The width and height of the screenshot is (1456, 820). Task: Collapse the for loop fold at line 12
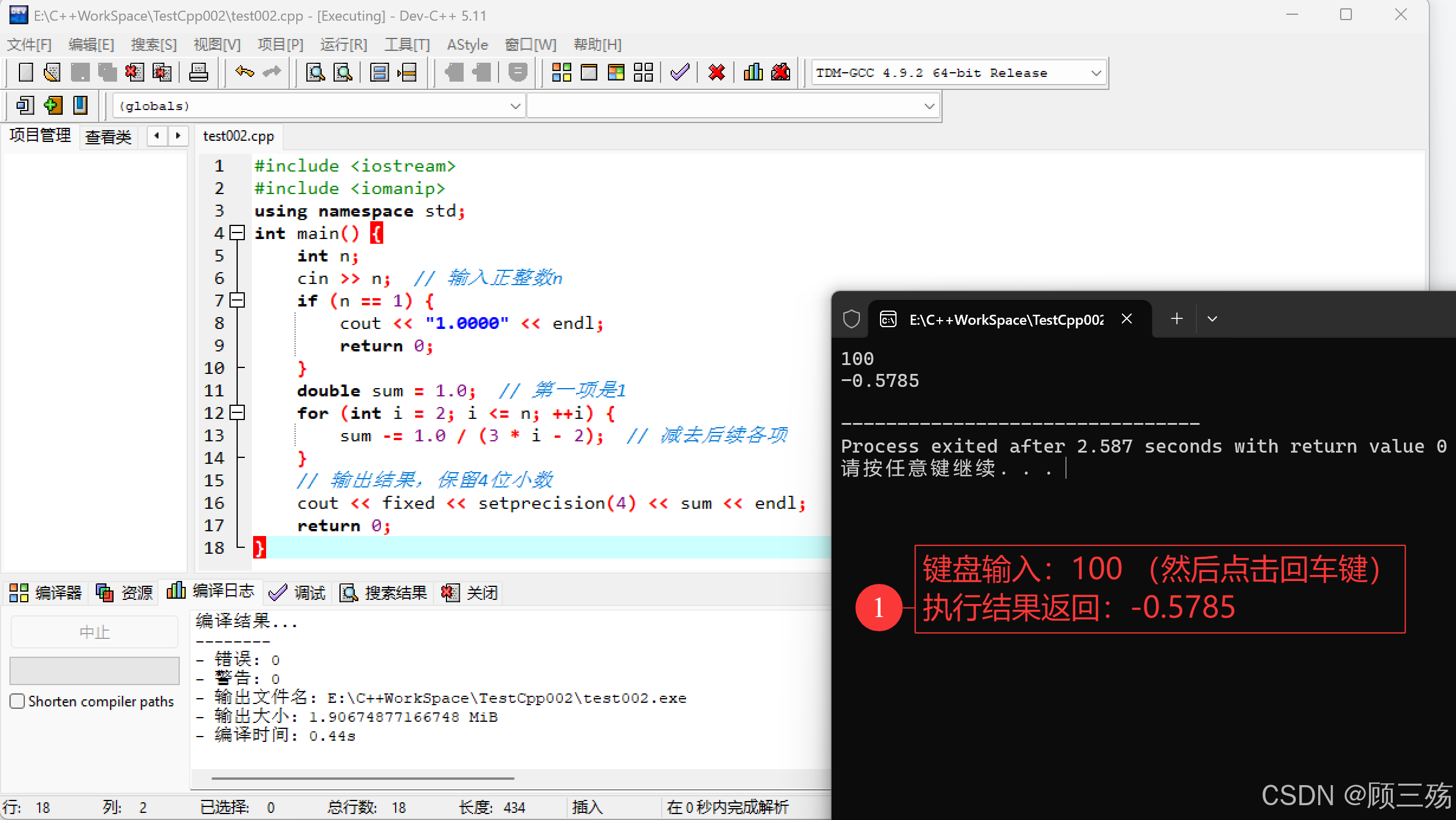(237, 413)
